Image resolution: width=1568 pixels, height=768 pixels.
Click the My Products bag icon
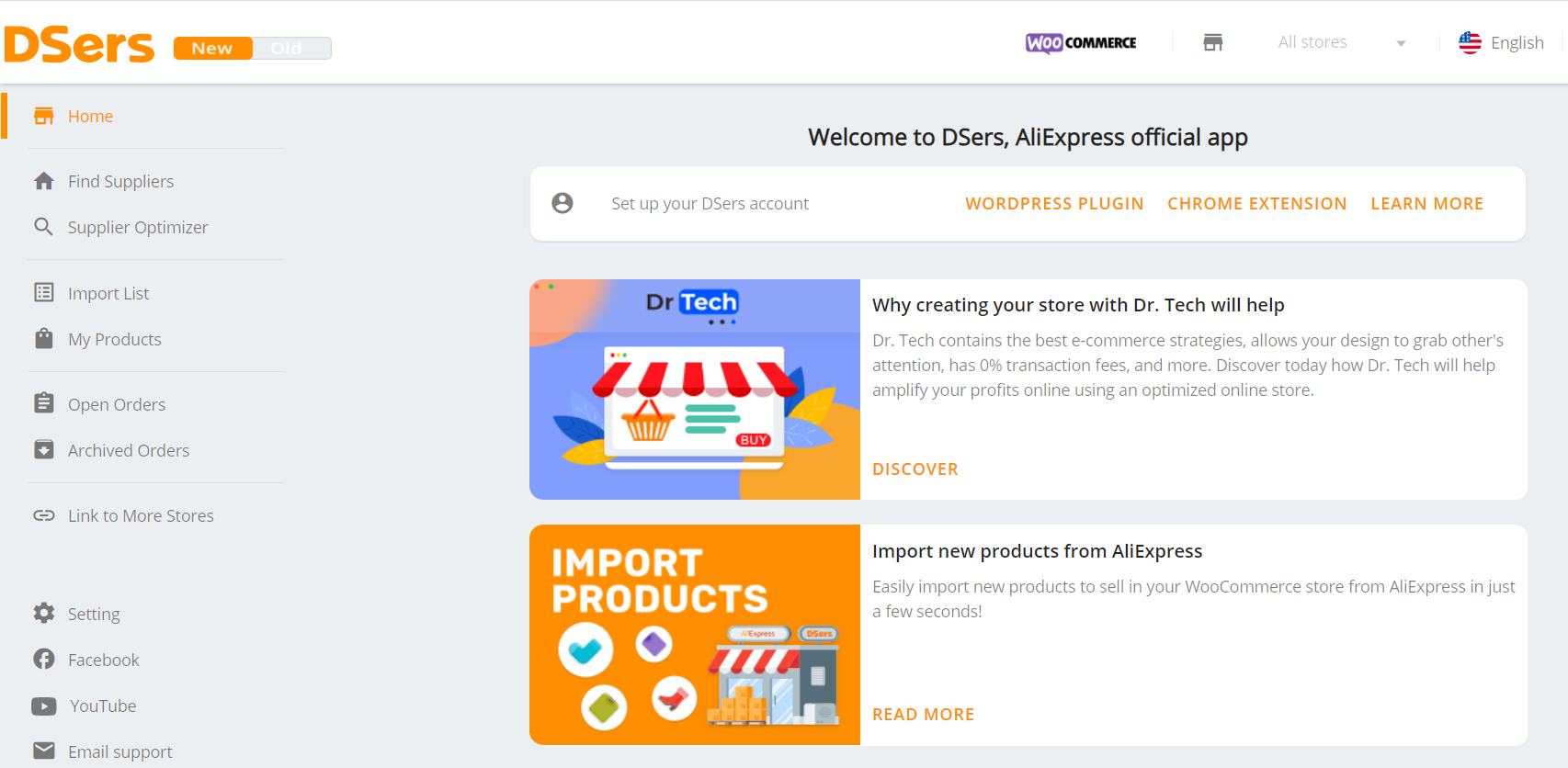(44, 338)
